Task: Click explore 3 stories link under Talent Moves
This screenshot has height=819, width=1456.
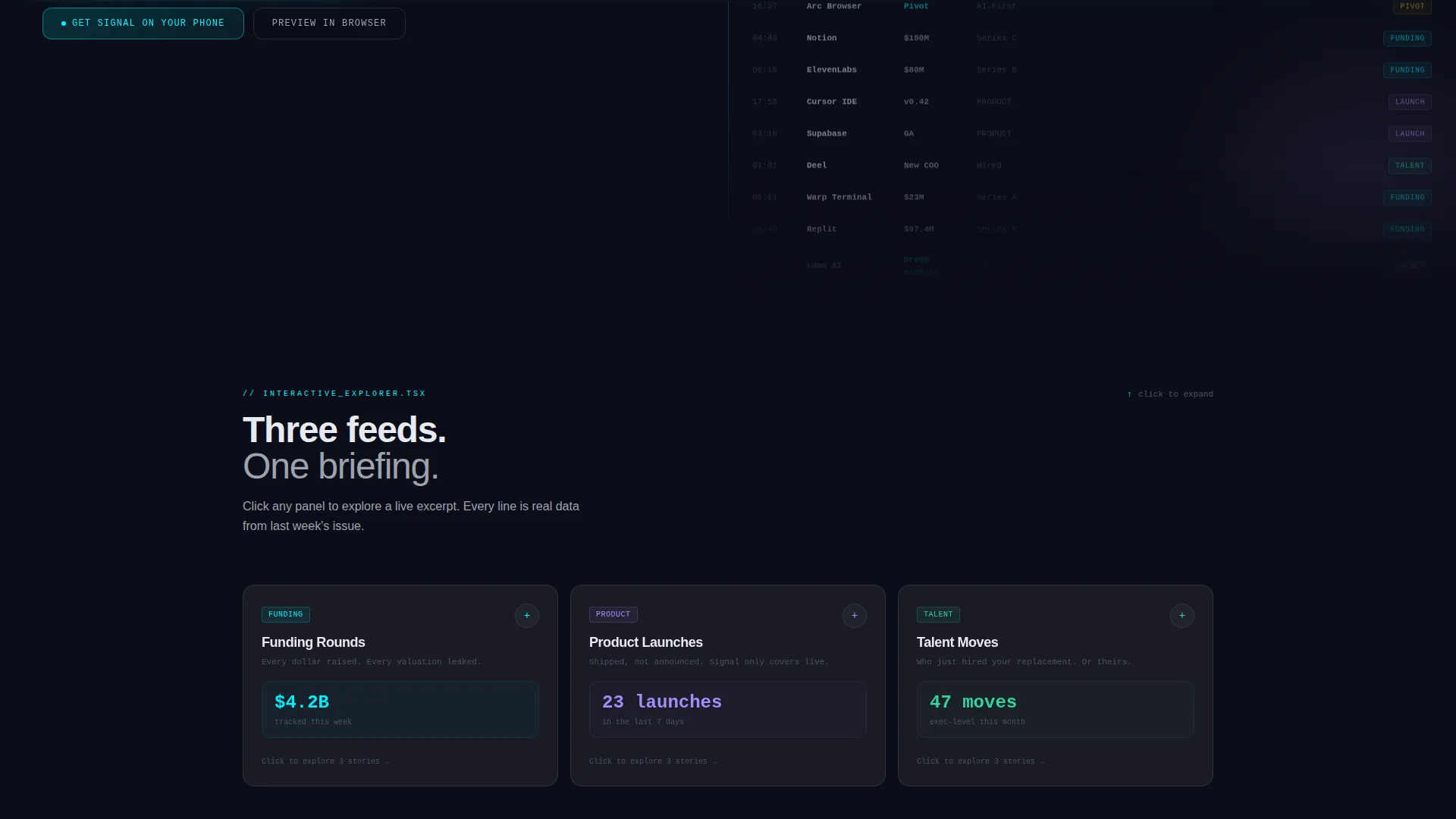Action: pos(981,761)
